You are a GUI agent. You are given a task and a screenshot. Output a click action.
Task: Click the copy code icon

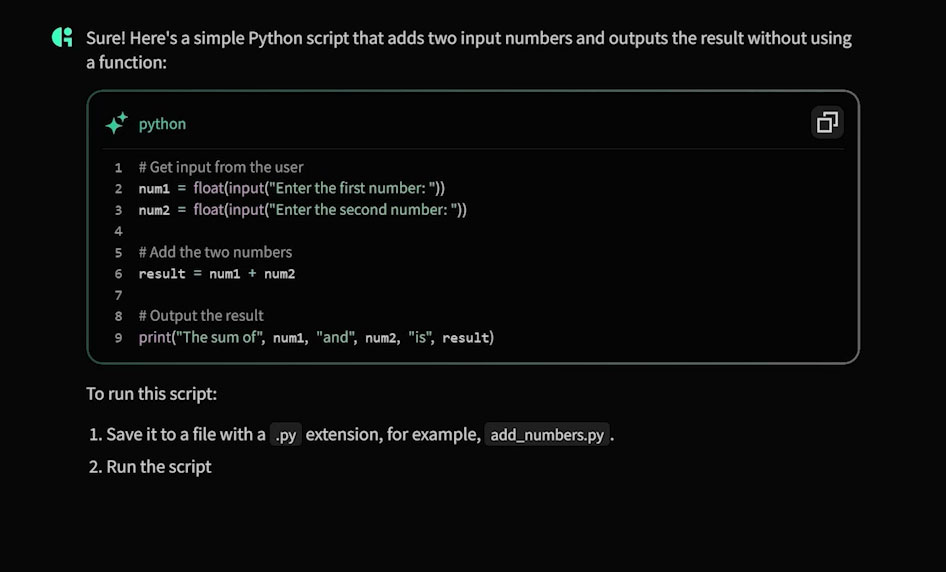(827, 123)
